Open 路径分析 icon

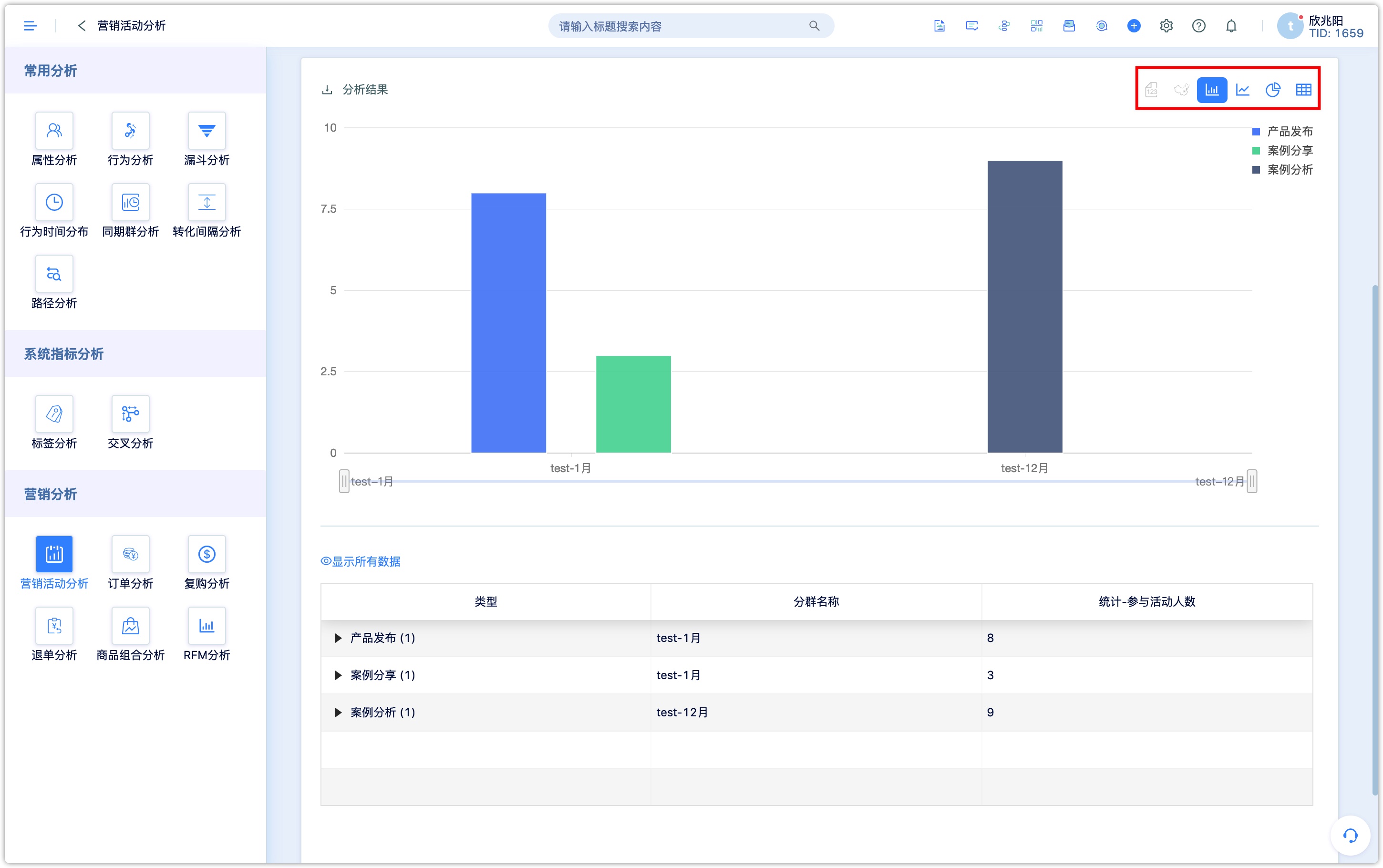54,274
